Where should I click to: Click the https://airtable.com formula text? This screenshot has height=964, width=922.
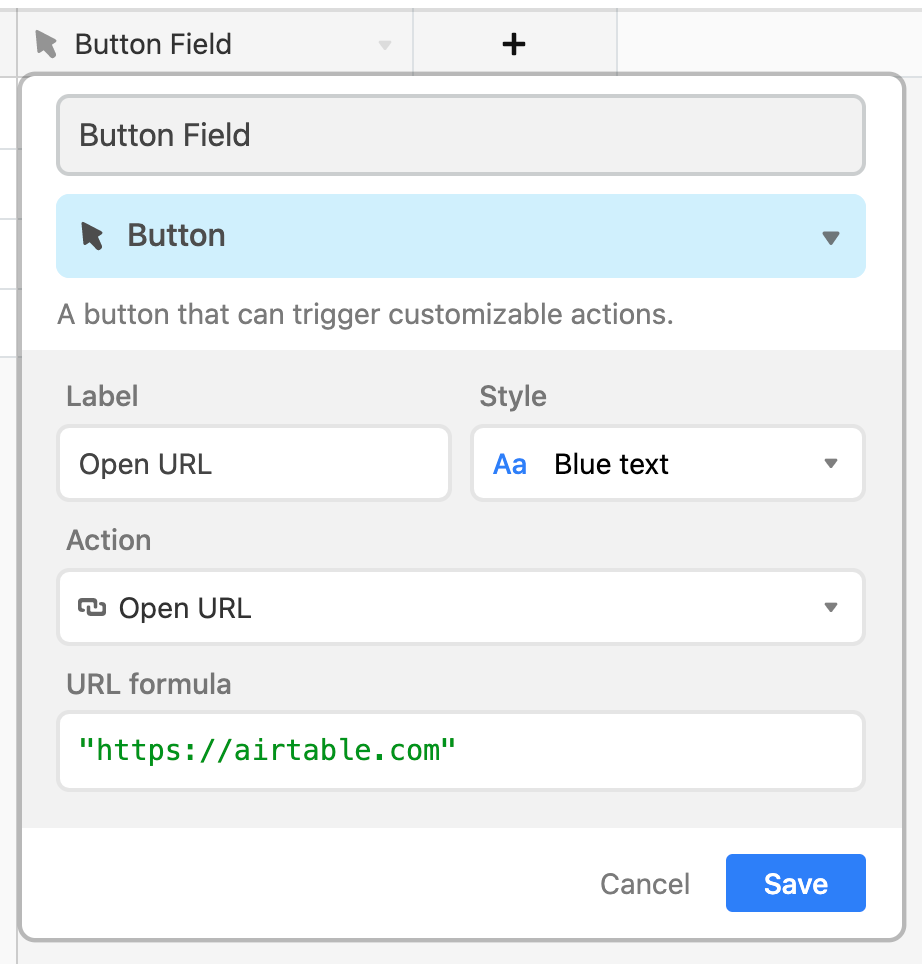267,751
